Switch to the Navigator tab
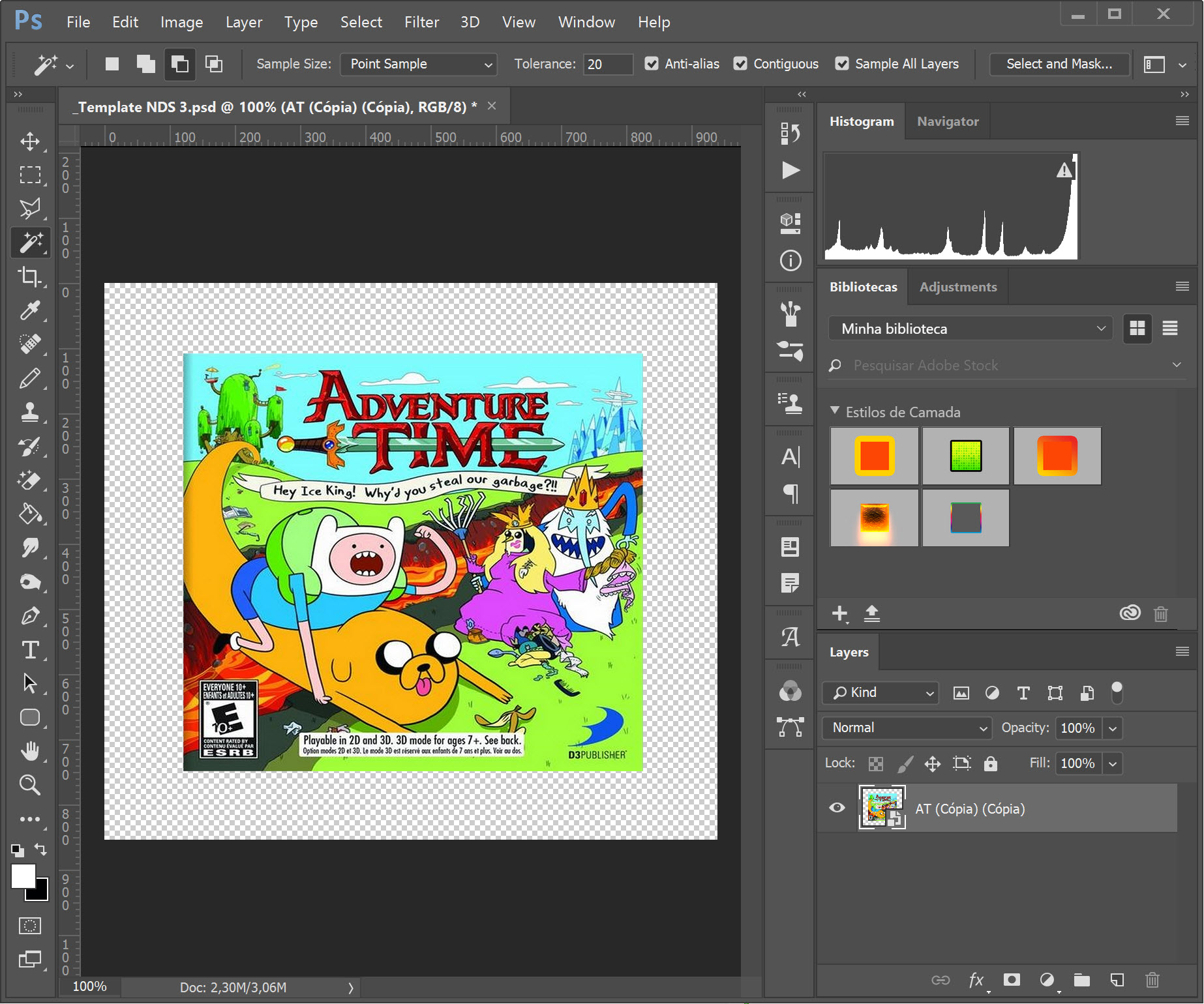Screen dimensions: 1204x1004 [x=948, y=121]
